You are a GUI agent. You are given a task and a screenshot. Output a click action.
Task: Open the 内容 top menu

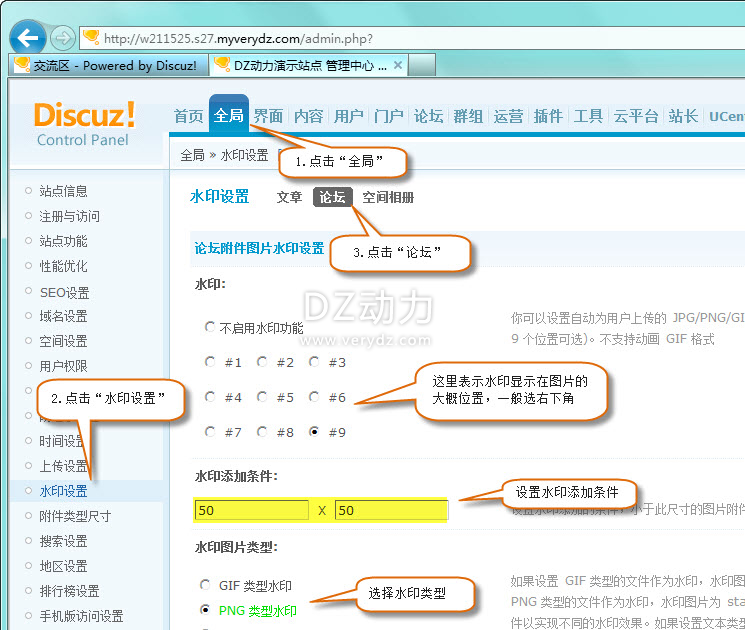tap(308, 116)
